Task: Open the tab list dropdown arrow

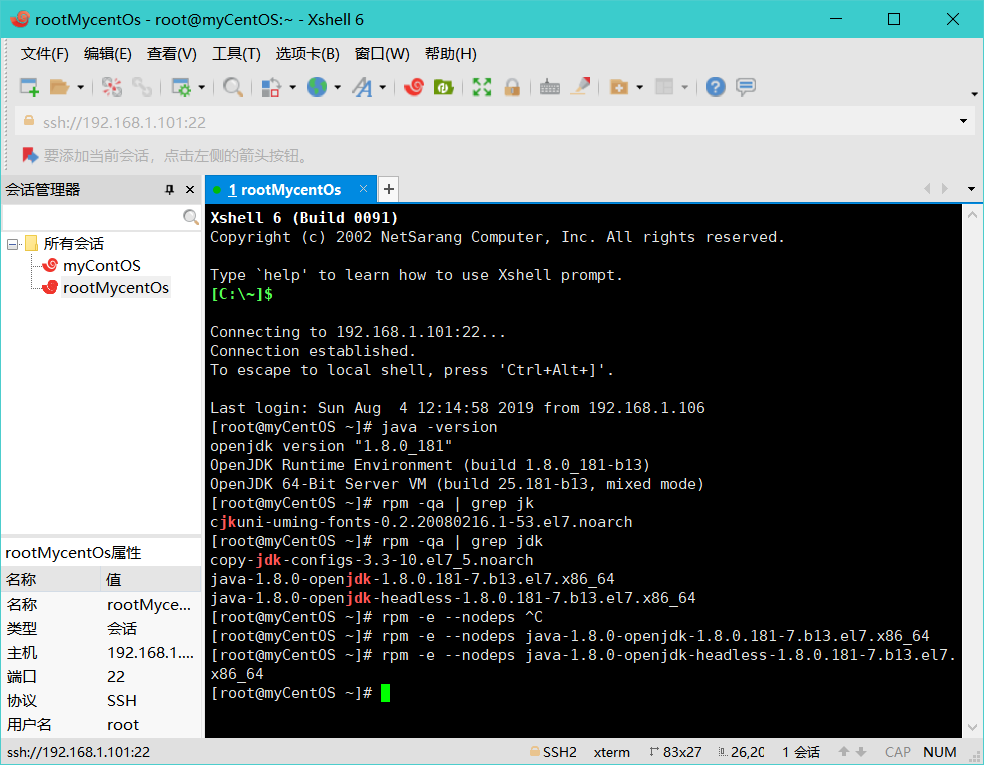Action: [971, 189]
